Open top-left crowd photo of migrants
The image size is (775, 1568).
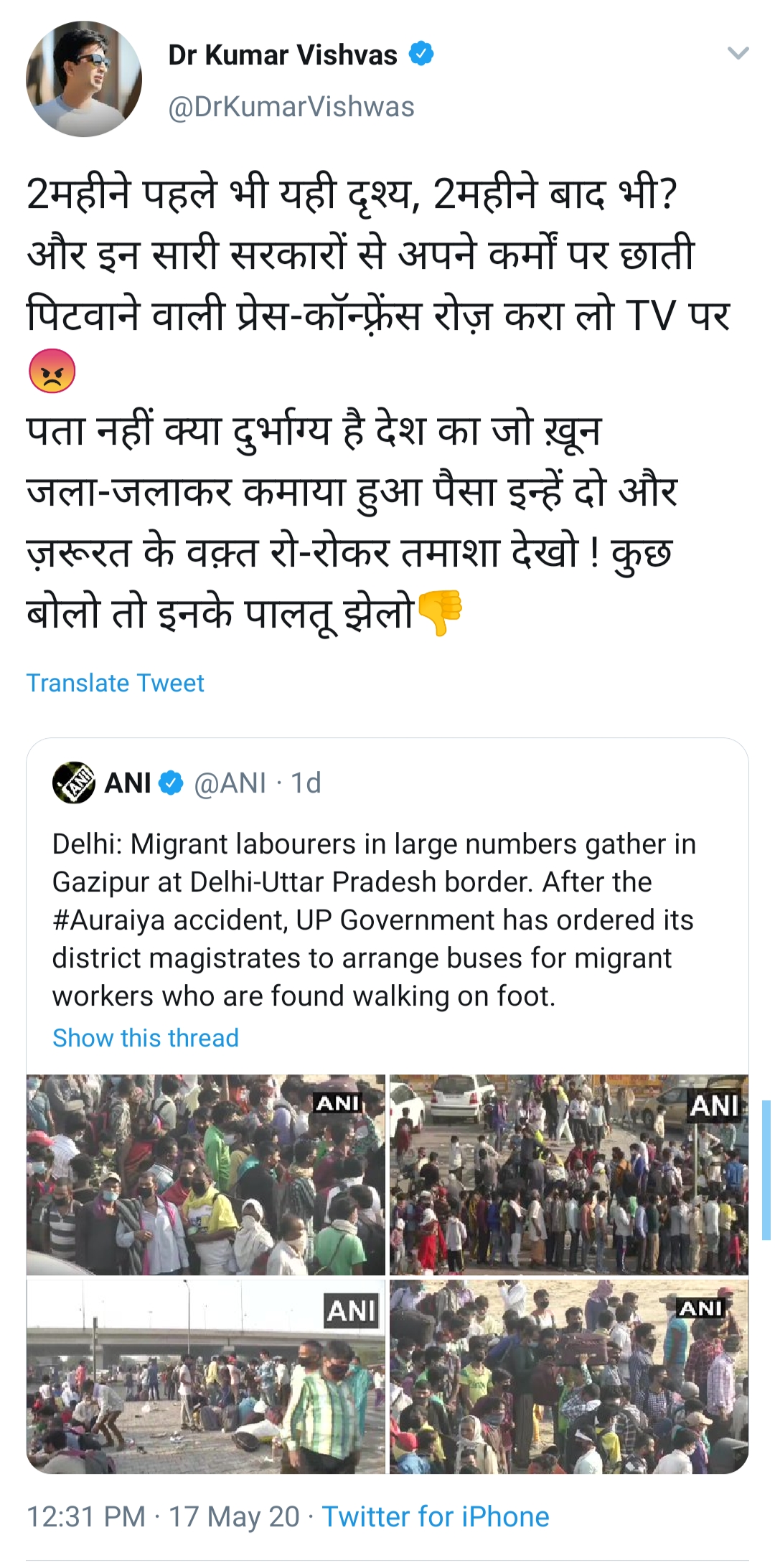click(206, 1174)
